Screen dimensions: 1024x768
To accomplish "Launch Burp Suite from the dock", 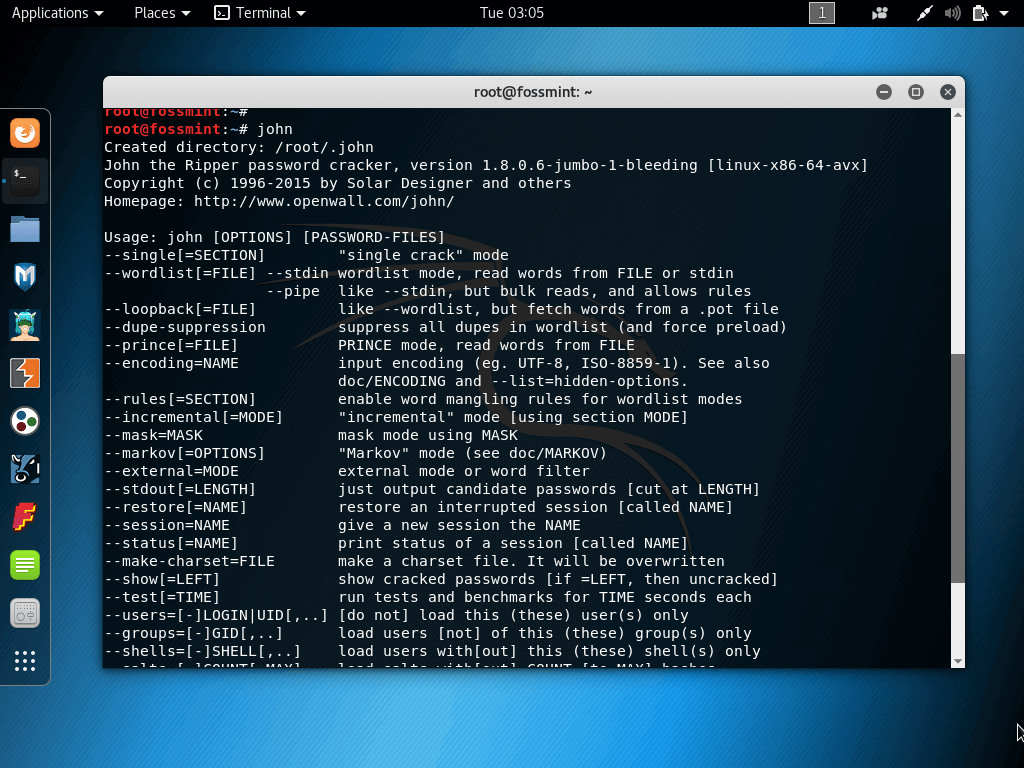I will [x=25, y=373].
